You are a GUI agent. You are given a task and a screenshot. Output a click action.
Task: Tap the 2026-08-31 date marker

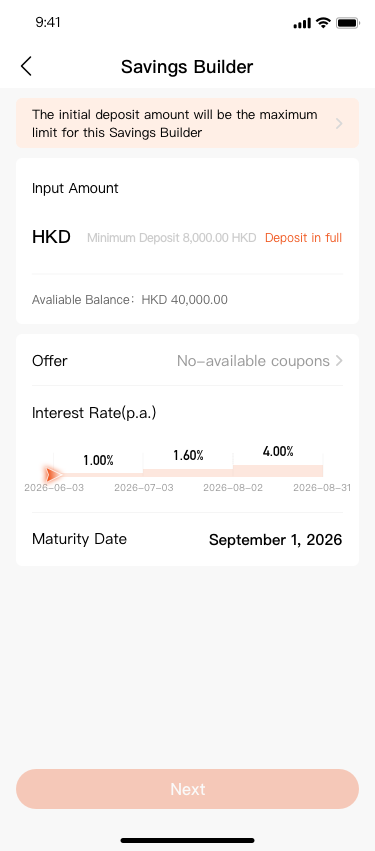click(x=322, y=488)
